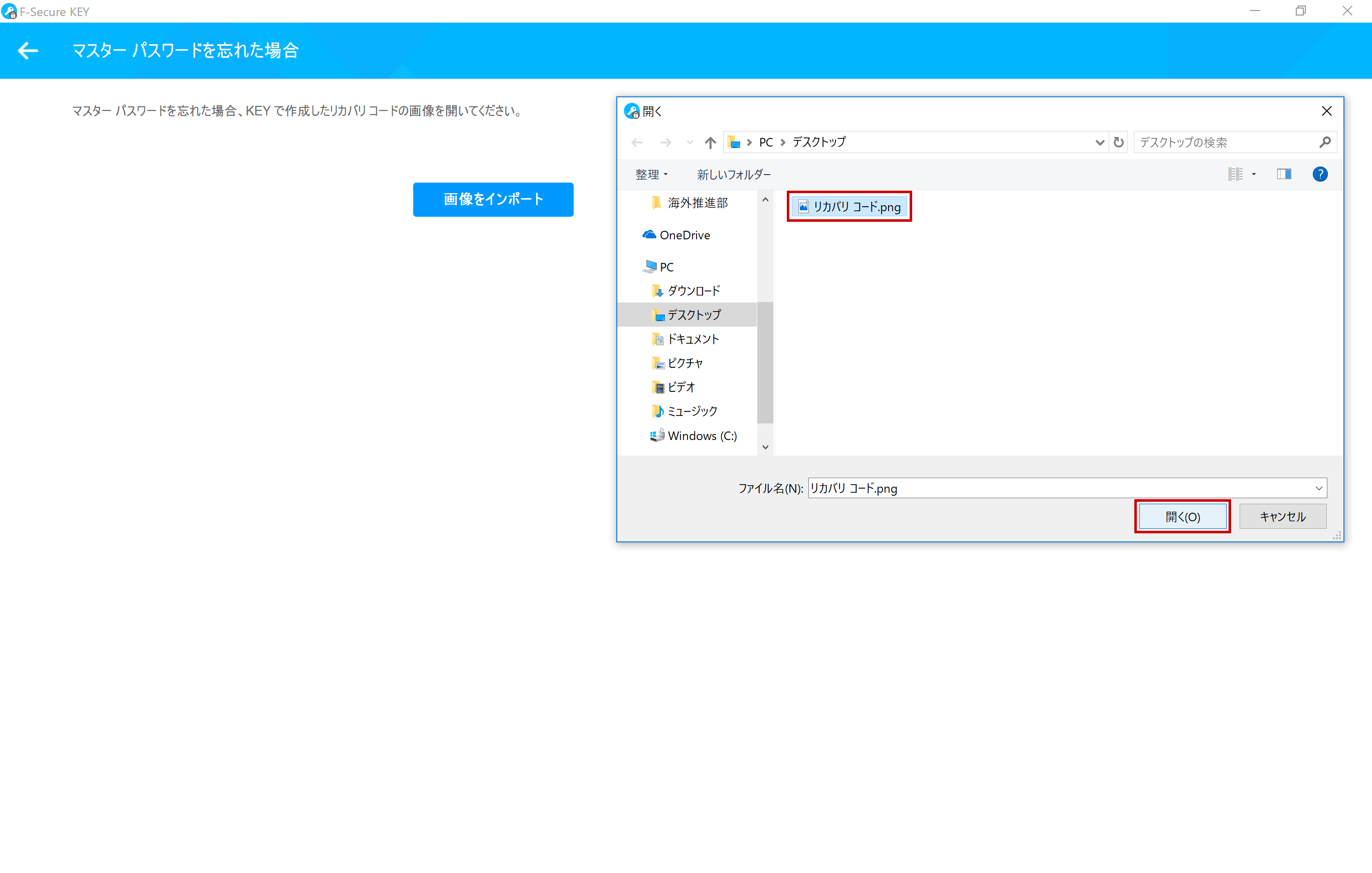
Task: Toggle the preview pane icon
Action: [1284, 175]
